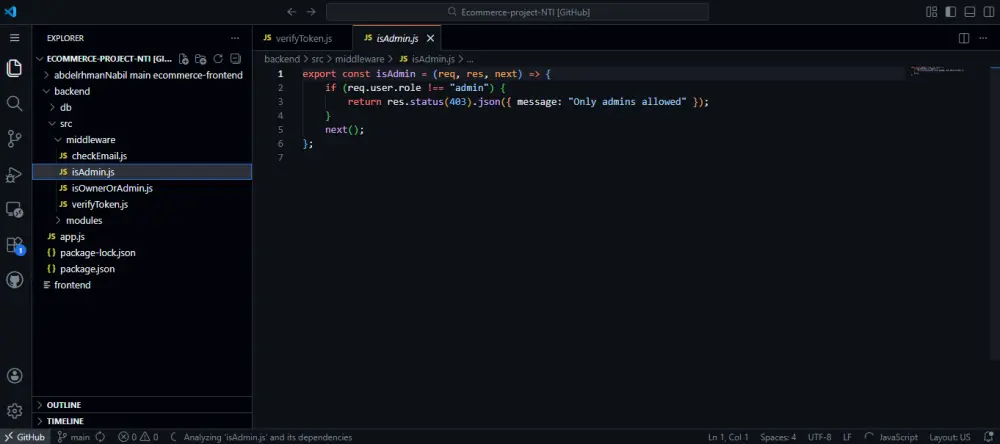Collapse the ECOMMERCE-PROJECT-NTI root folder
The image size is (1000, 444).
(x=108, y=59)
